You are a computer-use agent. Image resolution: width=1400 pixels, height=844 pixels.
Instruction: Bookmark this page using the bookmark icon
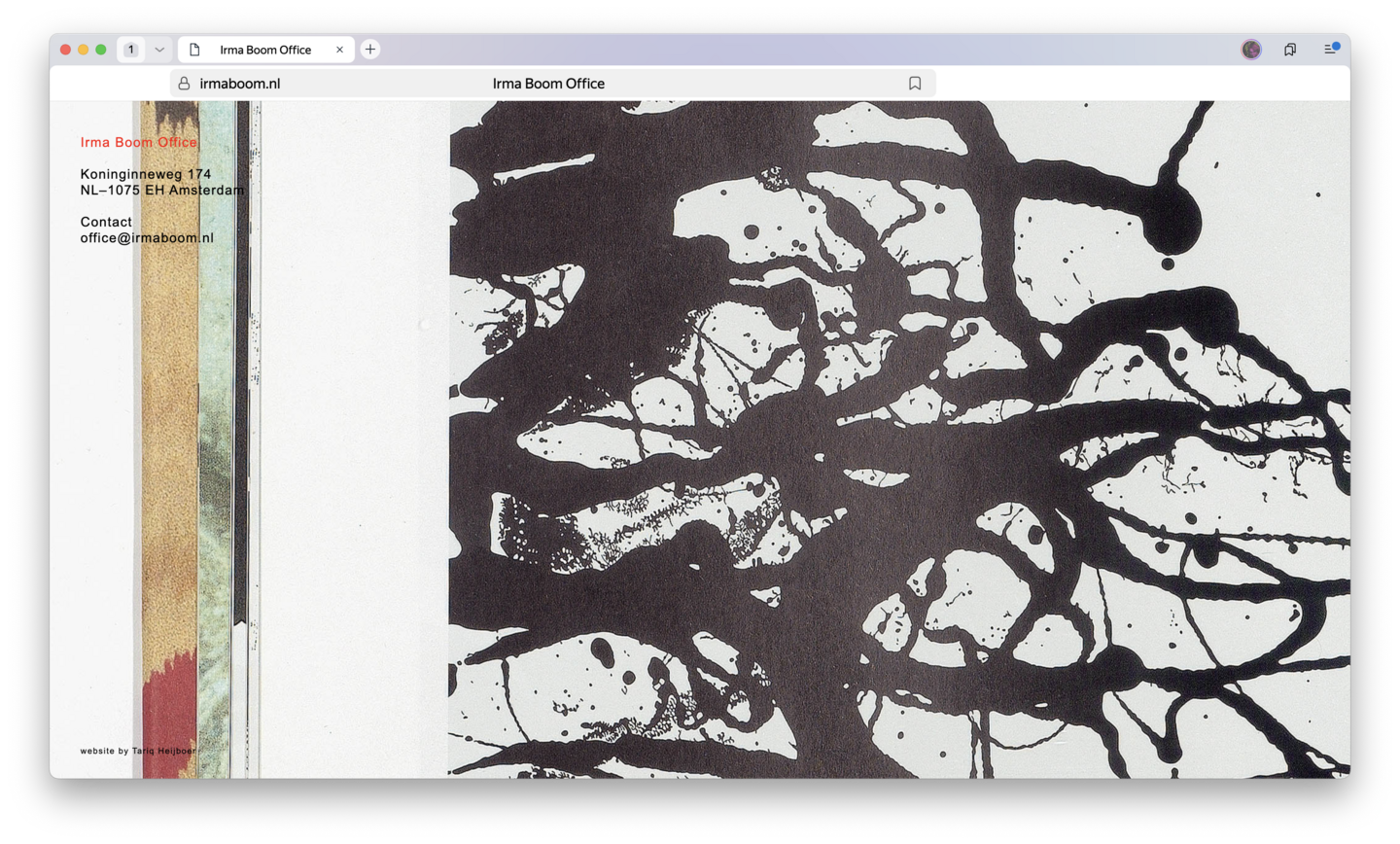pos(915,84)
